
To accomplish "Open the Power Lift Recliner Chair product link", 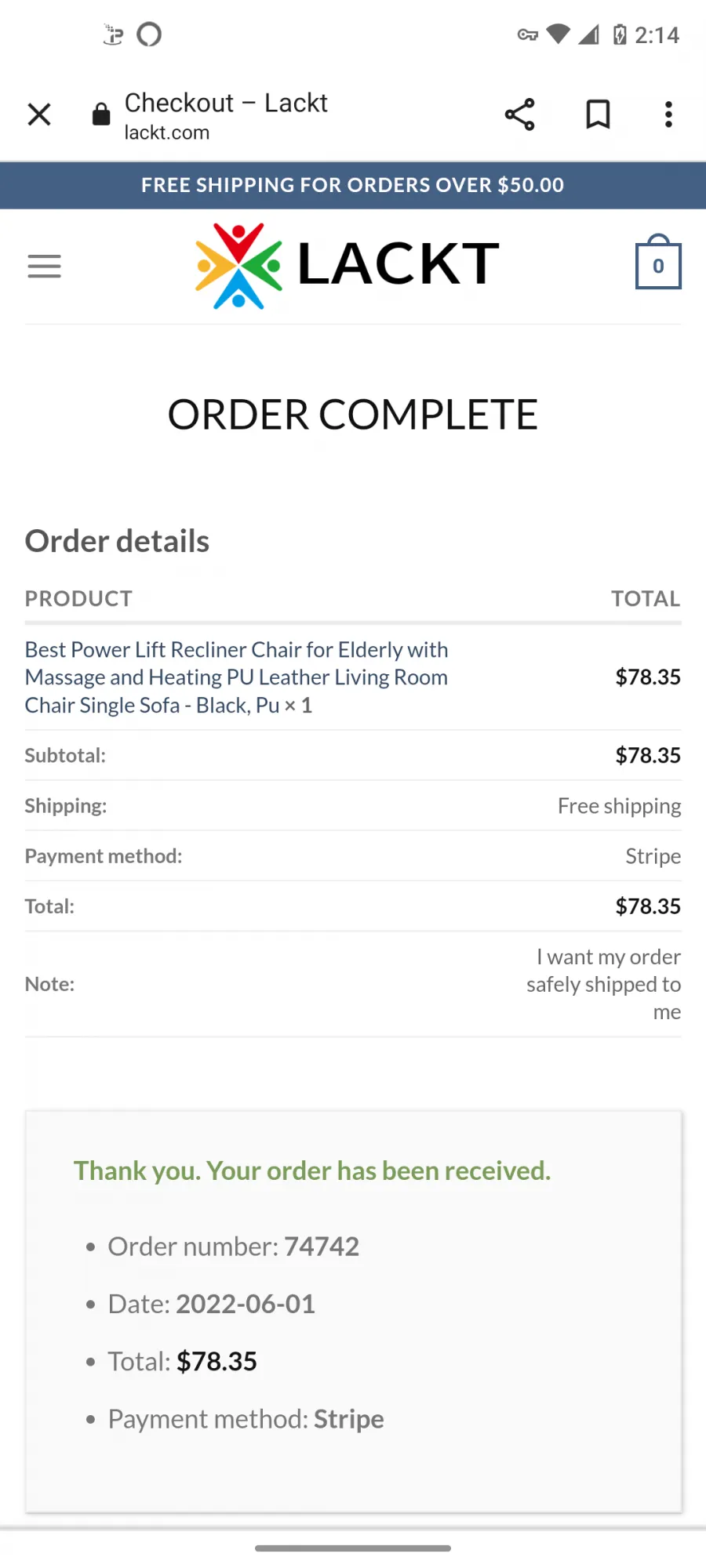I will tap(236, 677).
